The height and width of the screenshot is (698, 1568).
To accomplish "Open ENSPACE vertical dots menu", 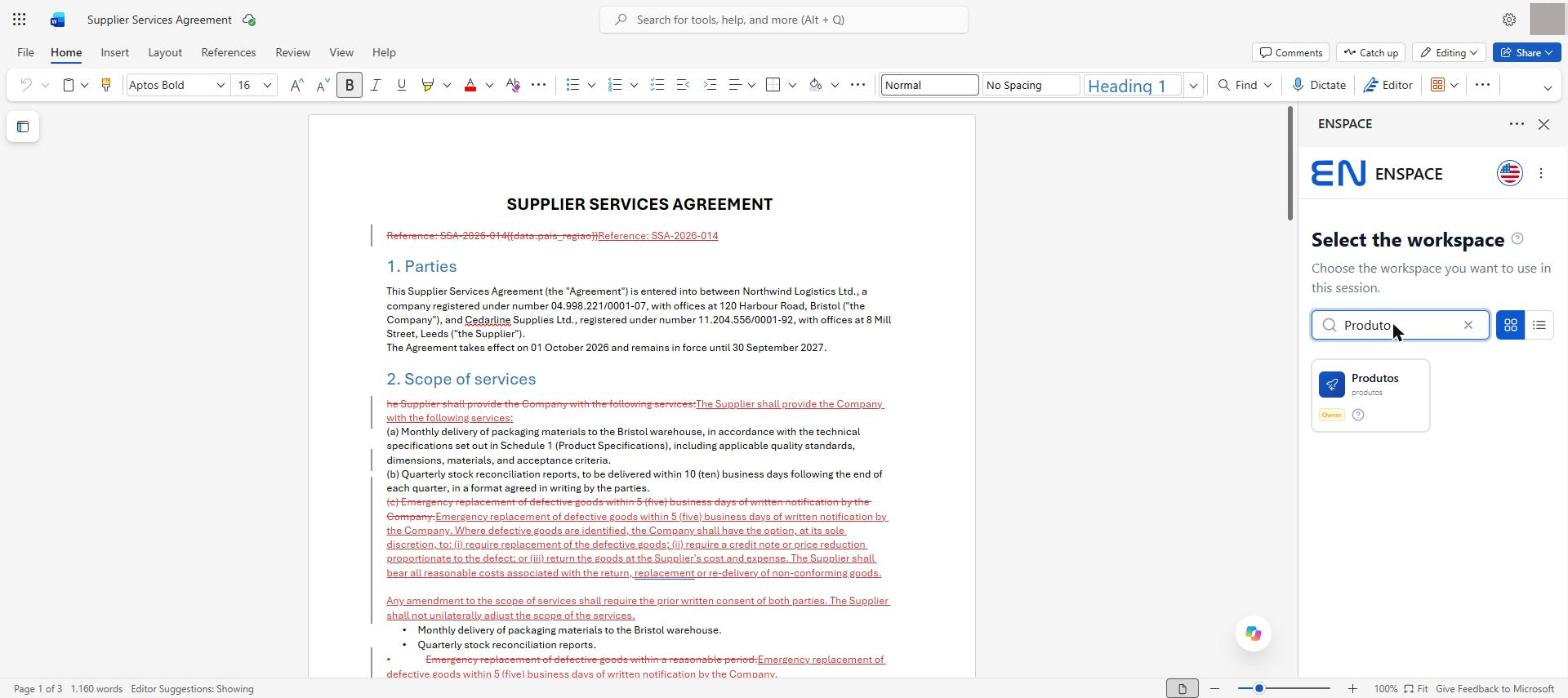I will click(1541, 173).
